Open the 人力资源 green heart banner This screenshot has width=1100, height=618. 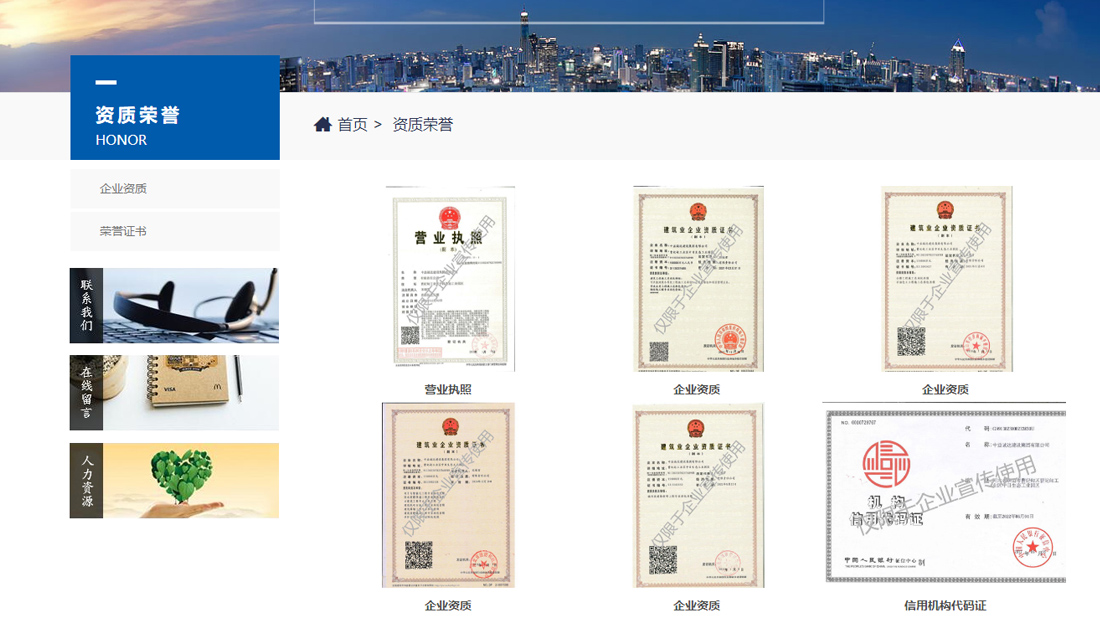click(174, 480)
